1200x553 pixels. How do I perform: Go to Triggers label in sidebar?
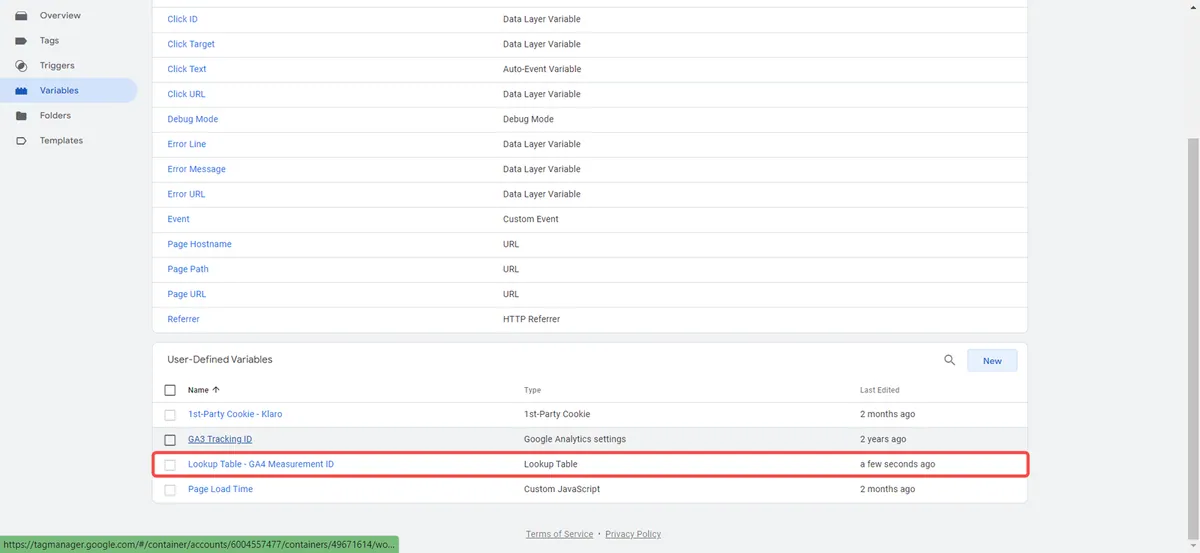[x=57, y=66]
